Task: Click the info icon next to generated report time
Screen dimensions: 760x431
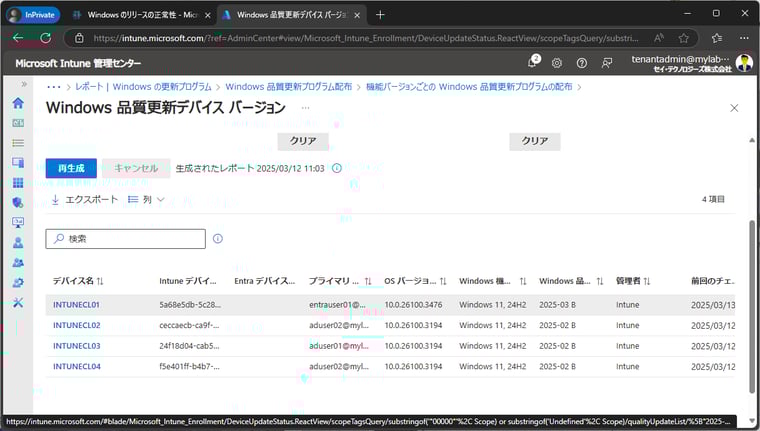Action: 337,168
